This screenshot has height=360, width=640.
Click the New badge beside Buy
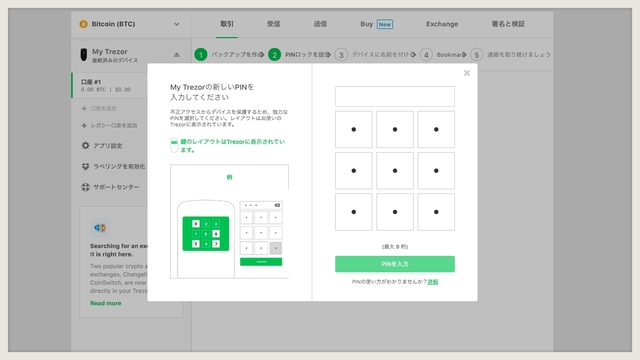pyautogui.click(x=384, y=24)
